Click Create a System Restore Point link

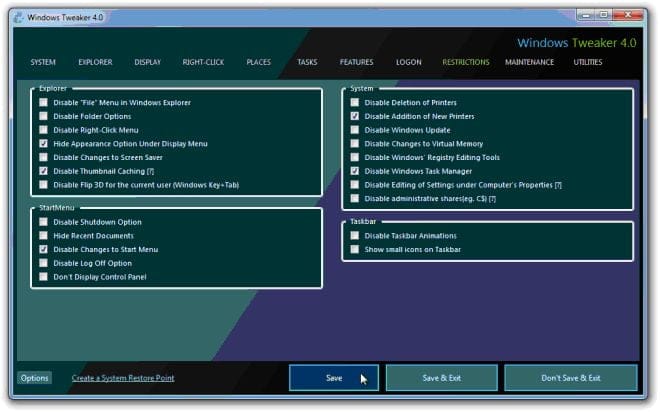point(123,378)
